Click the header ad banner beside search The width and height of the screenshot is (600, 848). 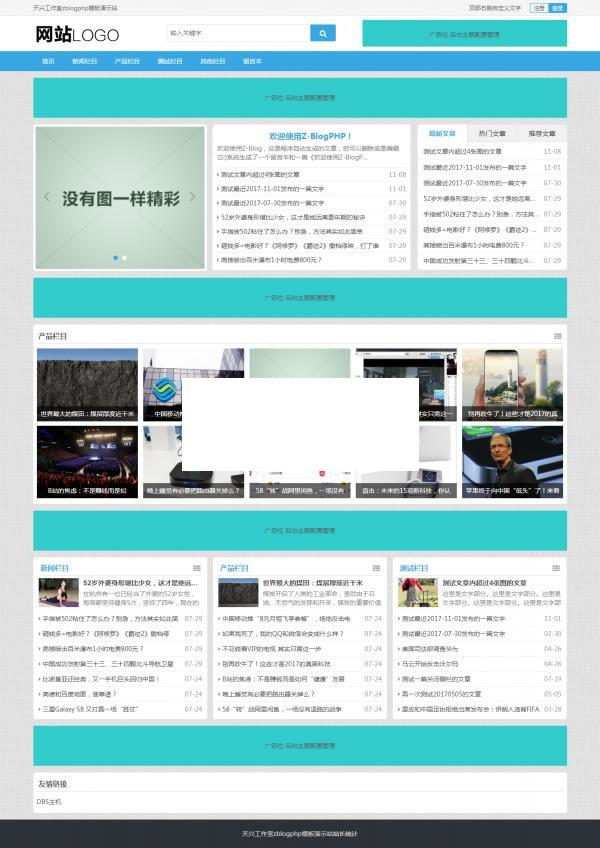[x=465, y=34]
